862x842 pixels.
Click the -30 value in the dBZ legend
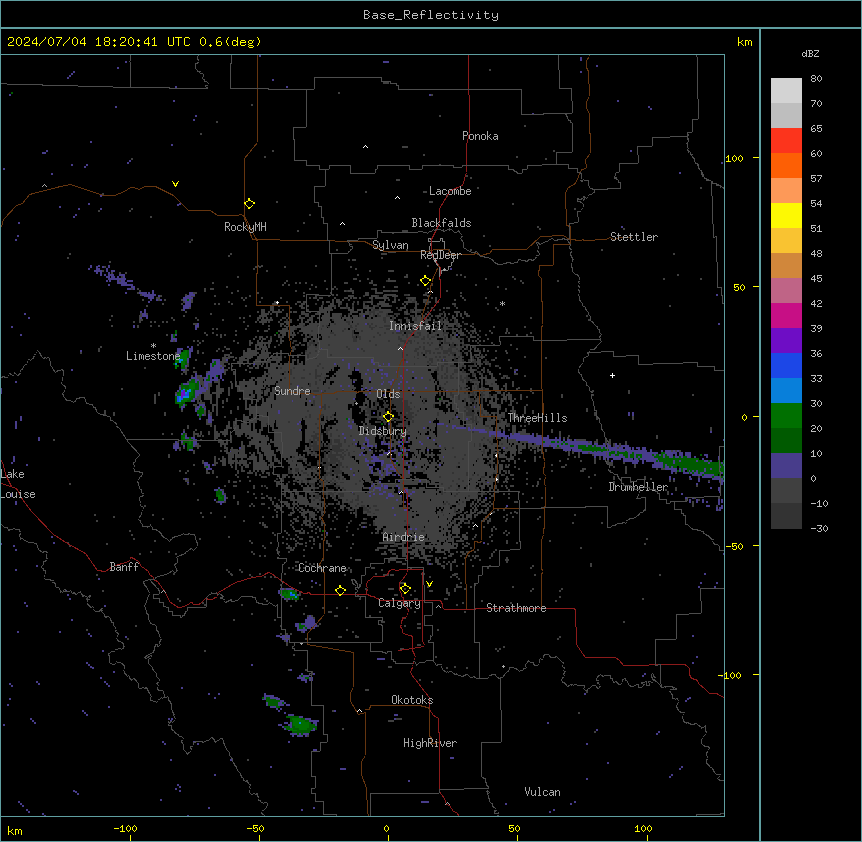pos(819,528)
